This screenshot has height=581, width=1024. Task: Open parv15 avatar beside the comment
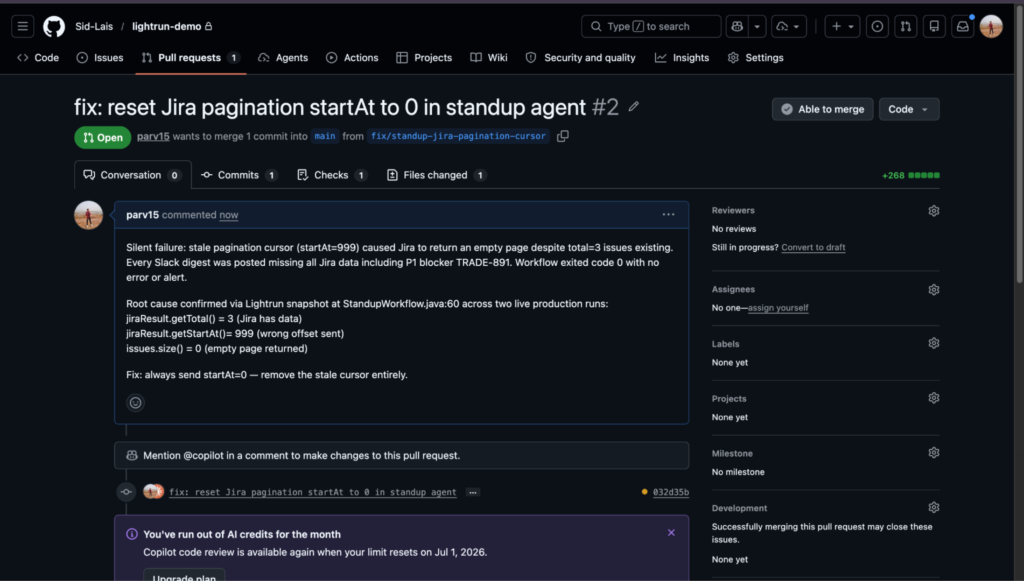click(88, 215)
